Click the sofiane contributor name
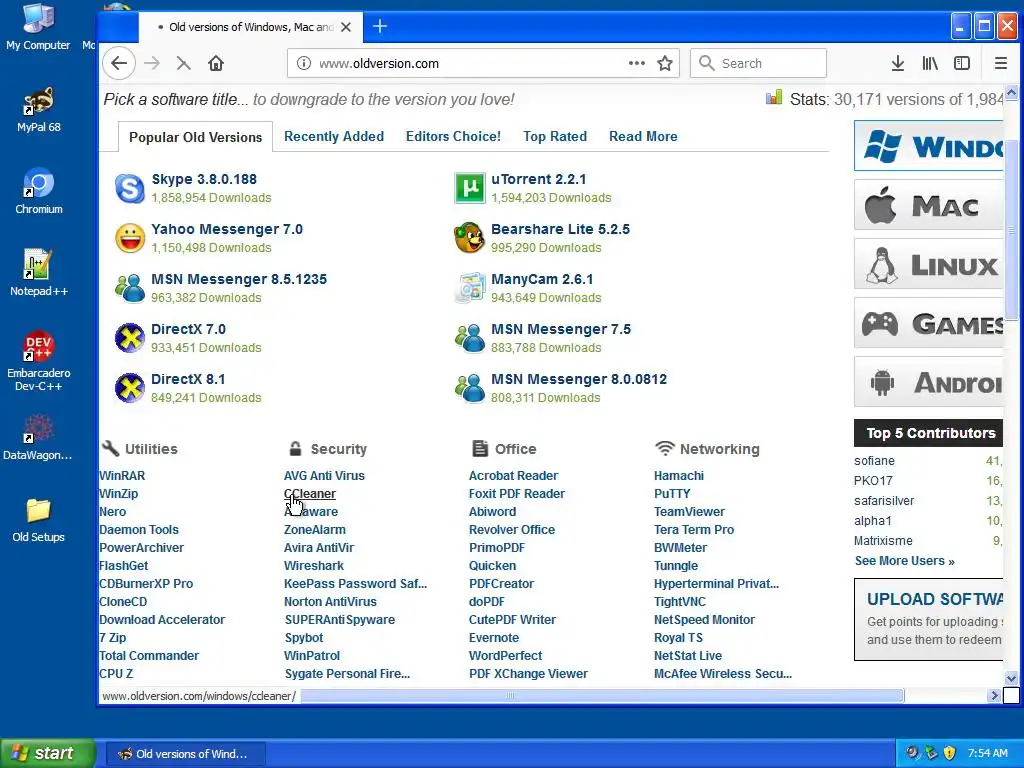Viewport: 1024px width, 768px height. 874,460
